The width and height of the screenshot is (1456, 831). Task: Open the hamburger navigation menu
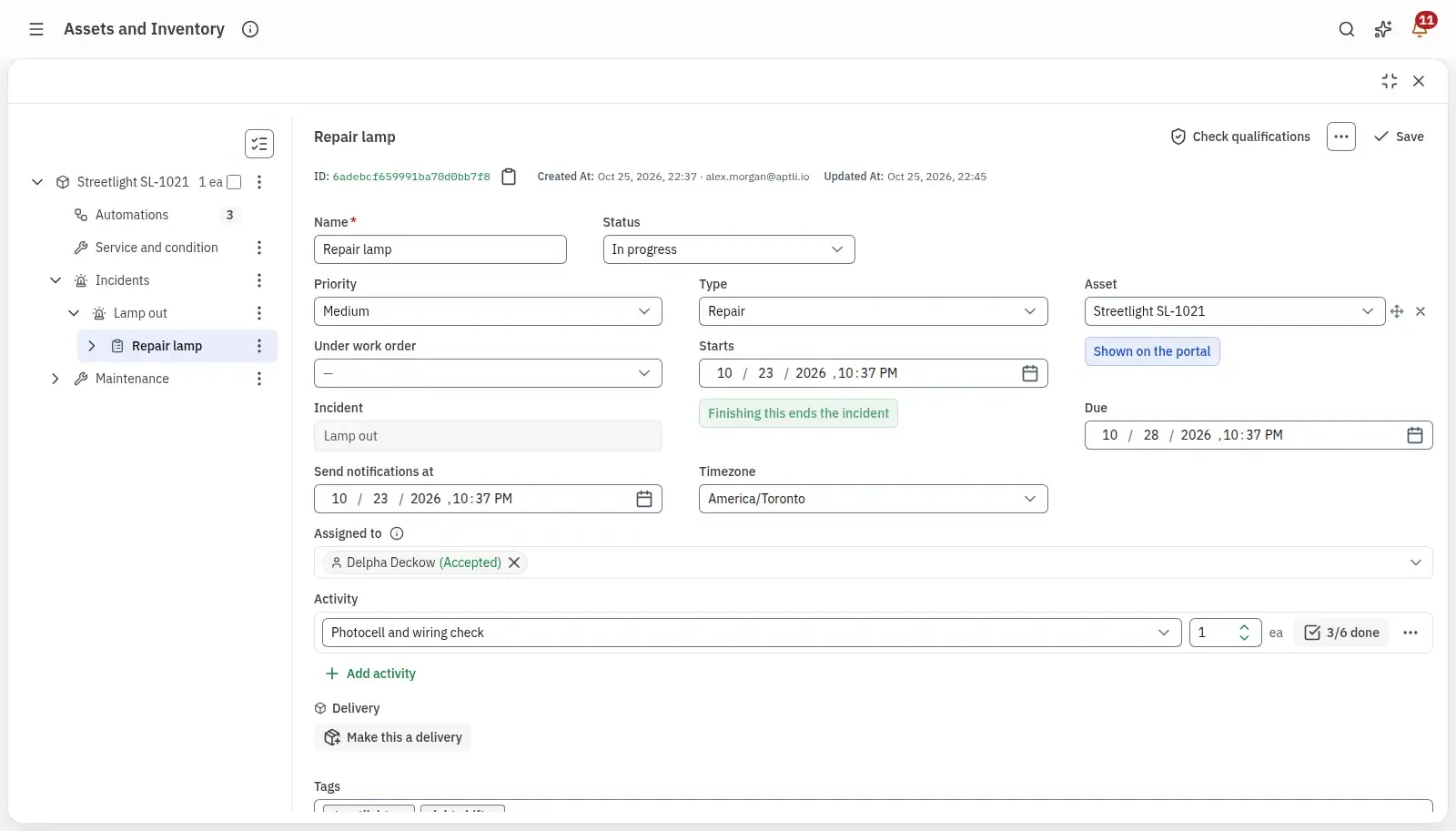pos(36,29)
